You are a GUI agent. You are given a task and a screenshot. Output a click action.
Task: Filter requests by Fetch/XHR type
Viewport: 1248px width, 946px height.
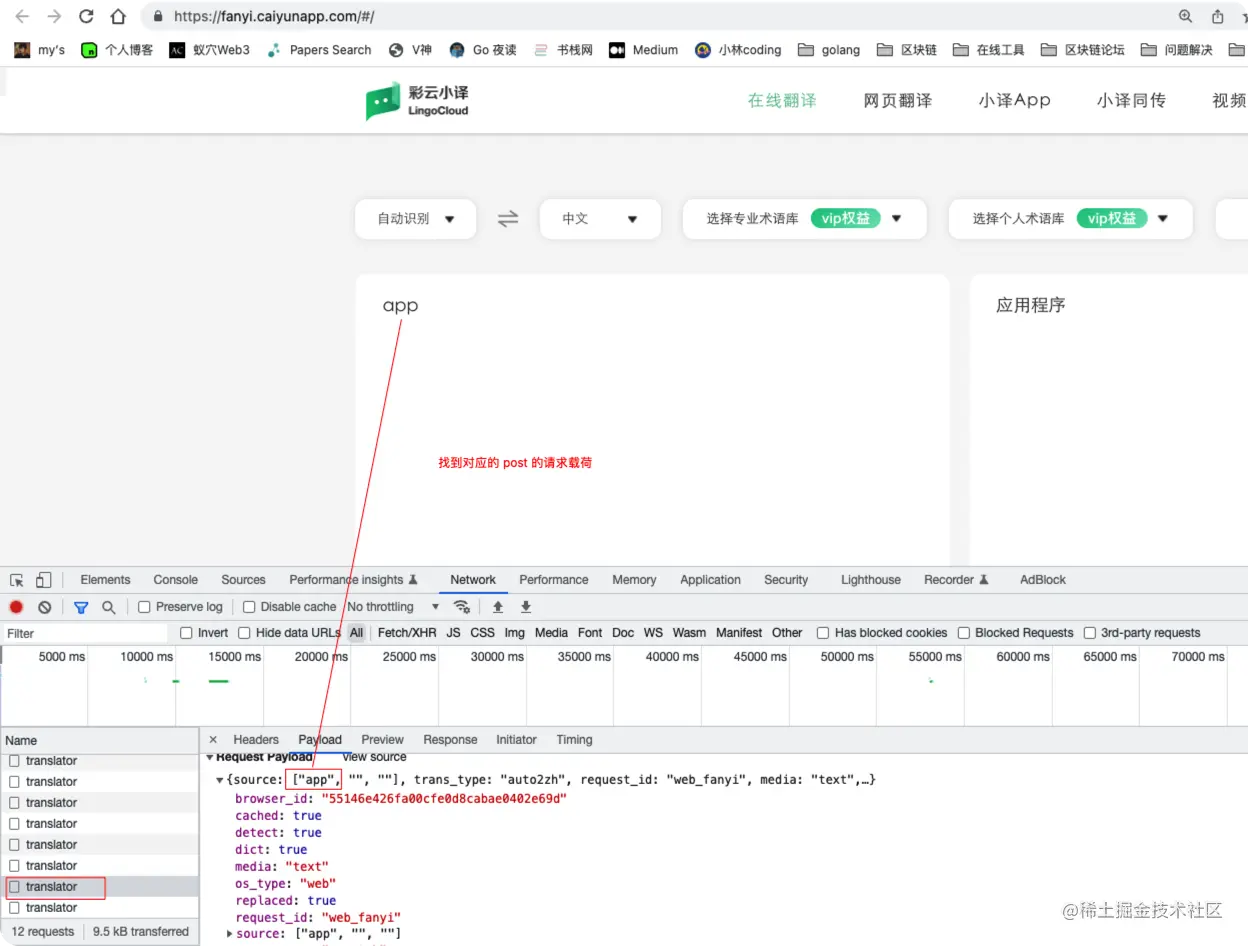(407, 633)
